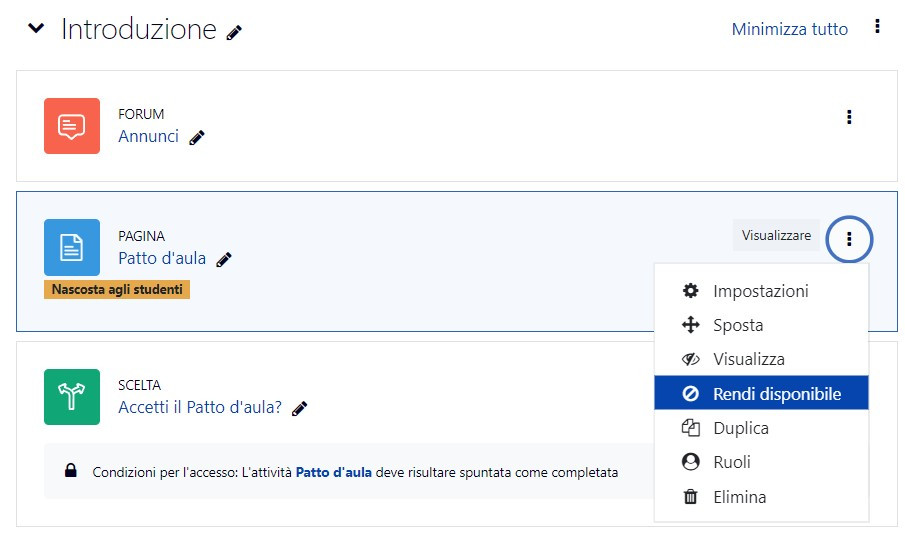The image size is (905, 533).
Task: Collapse the Introduzione section chevron
Action: point(36,28)
